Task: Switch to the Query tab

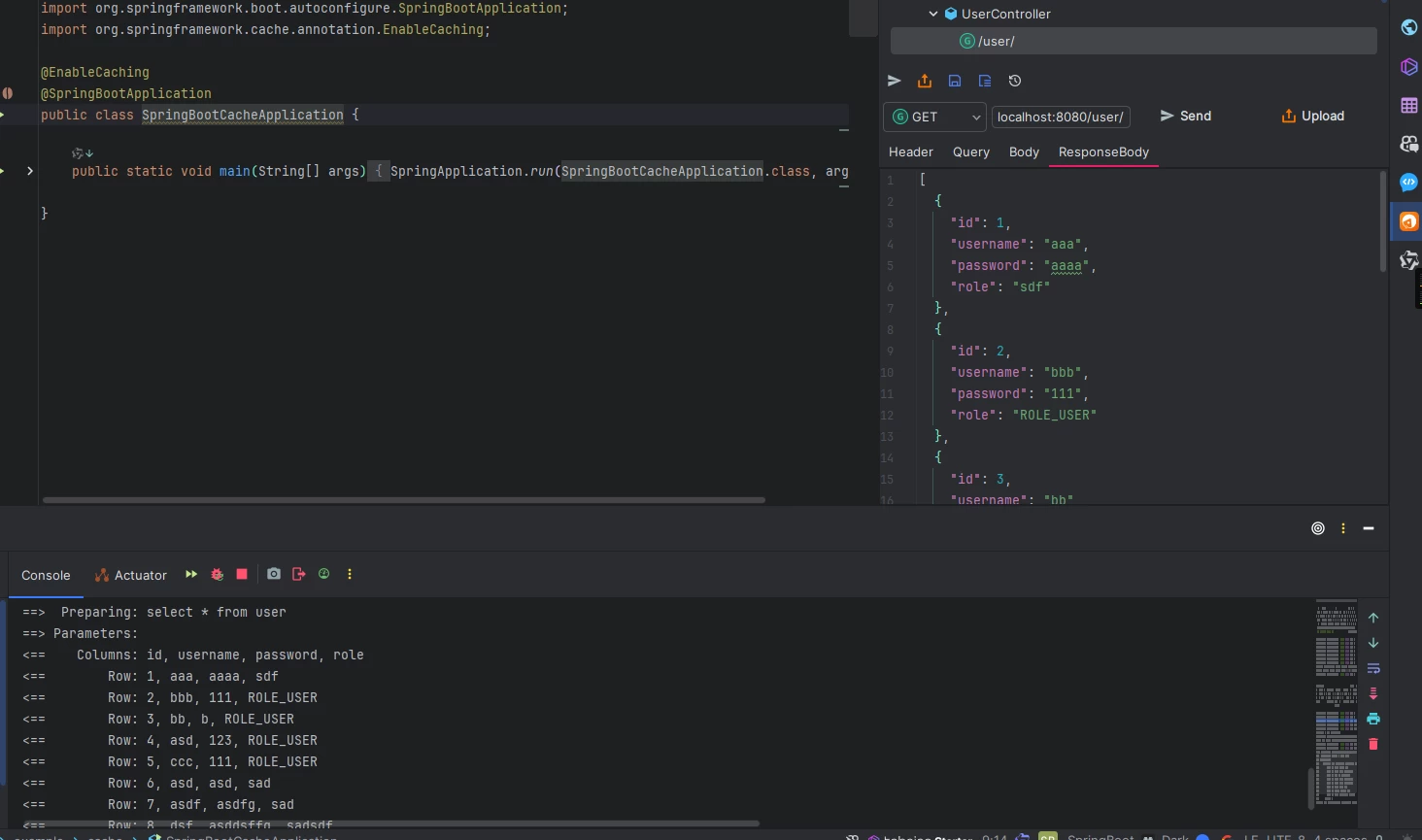Action: coord(971,151)
